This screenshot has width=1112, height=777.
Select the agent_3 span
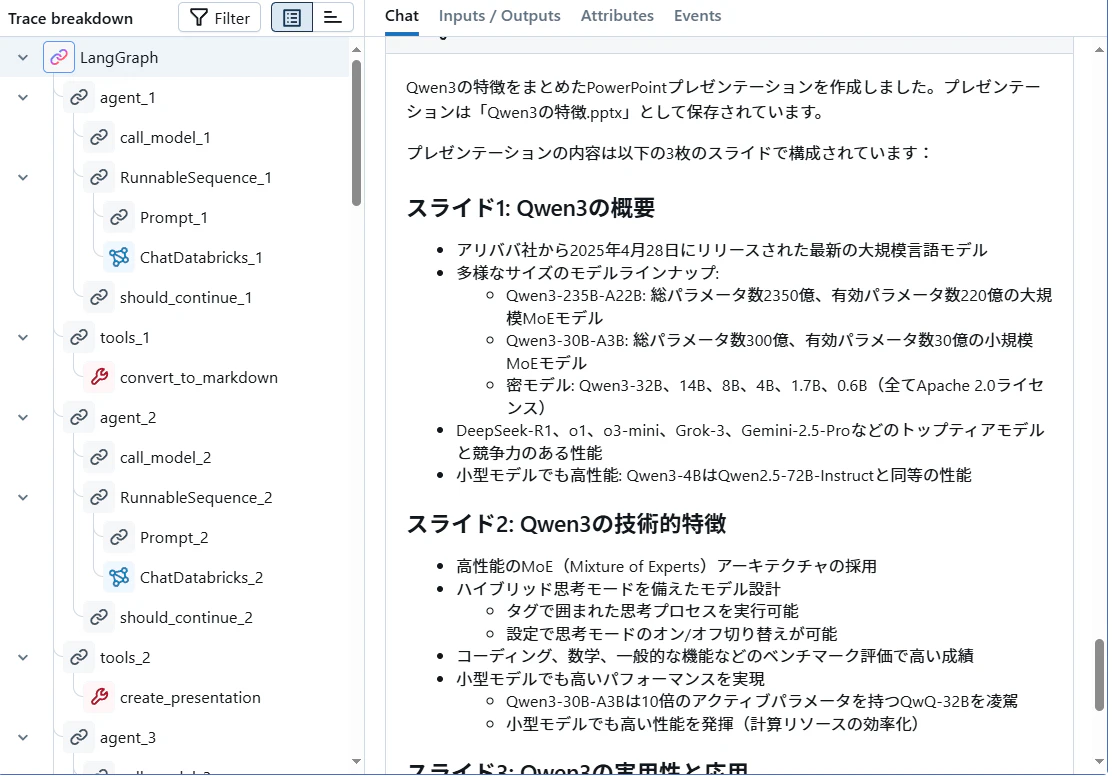(128, 738)
